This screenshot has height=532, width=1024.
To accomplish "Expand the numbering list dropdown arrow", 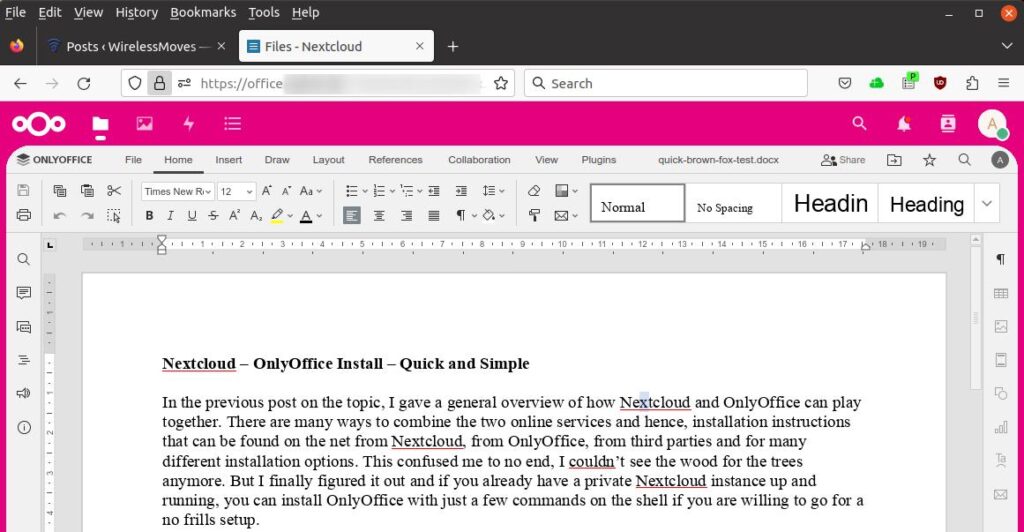I will tap(392, 191).
